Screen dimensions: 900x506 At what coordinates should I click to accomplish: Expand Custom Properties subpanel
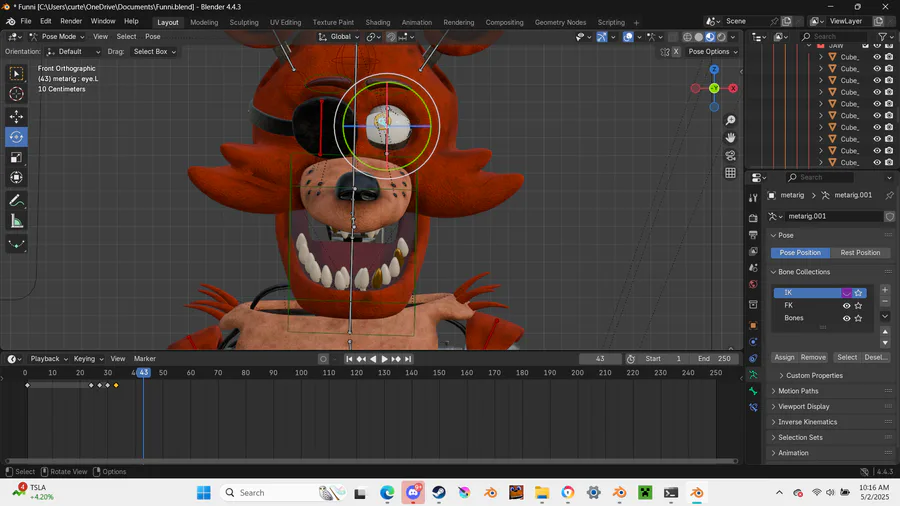pyautogui.click(x=814, y=376)
